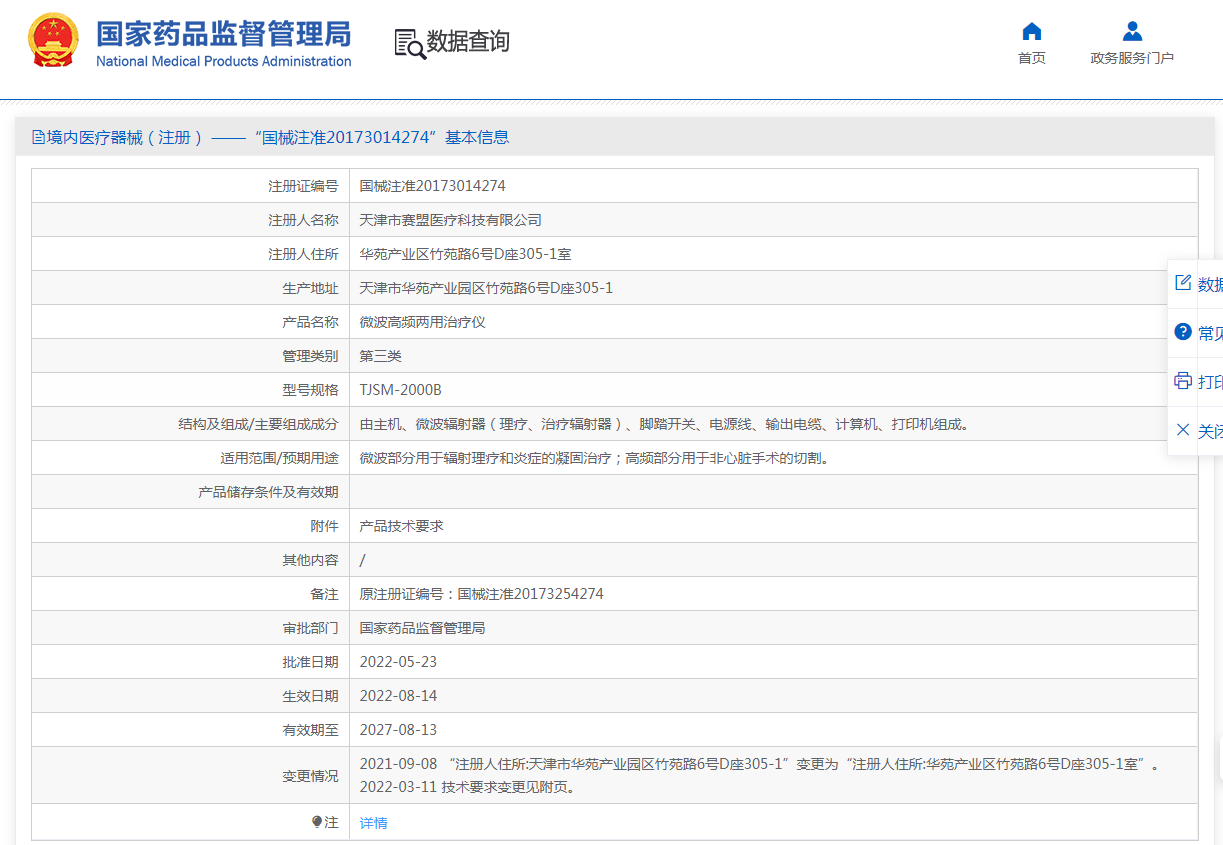The height and width of the screenshot is (845, 1223).
Task: Click the question mark help icon
Action: pyautogui.click(x=1183, y=332)
